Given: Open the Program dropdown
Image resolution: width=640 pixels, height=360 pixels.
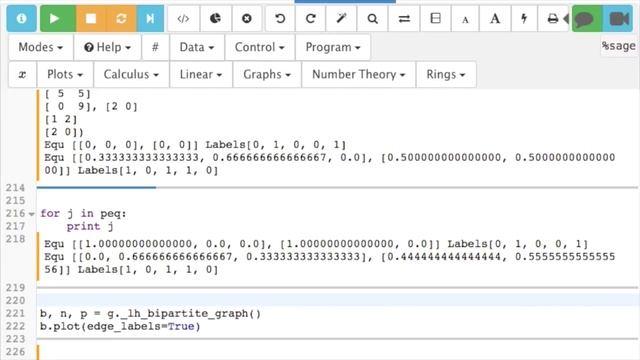Looking at the screenshot, I should (333, 47).
